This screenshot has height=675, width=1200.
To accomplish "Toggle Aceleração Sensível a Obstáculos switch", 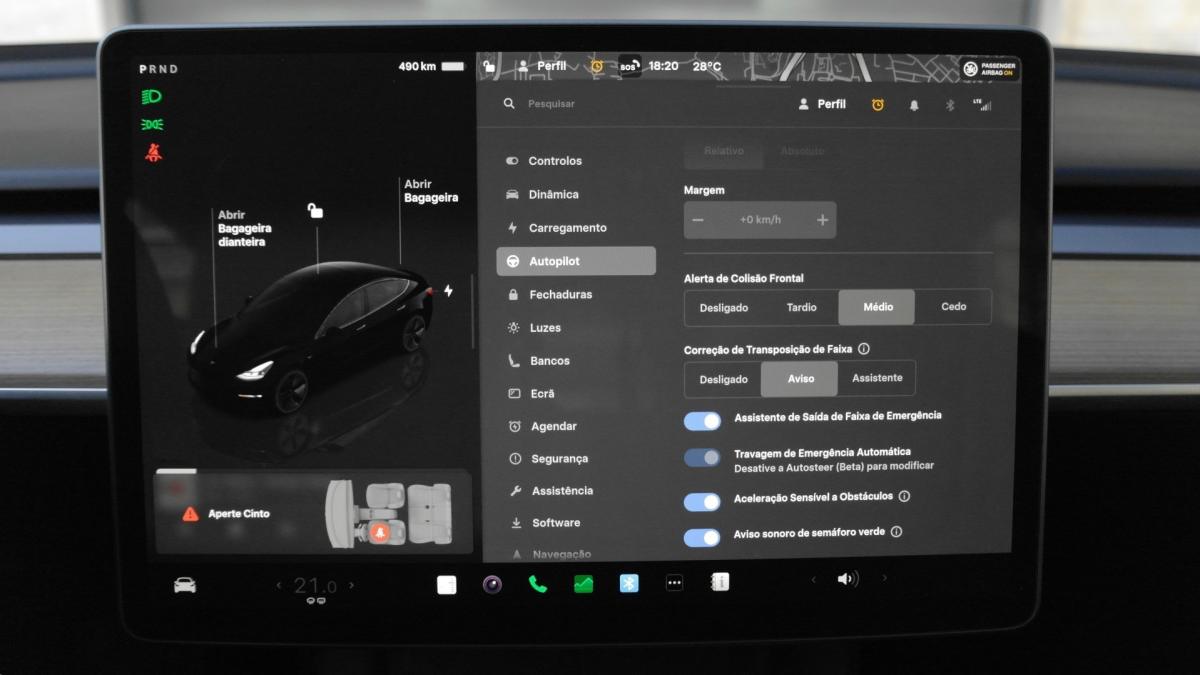I will pyautogui.click(x=702, y=501).
